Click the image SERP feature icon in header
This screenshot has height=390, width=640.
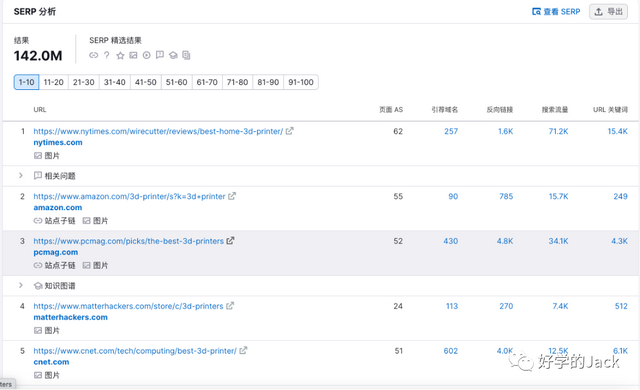[x=133, y=55]
